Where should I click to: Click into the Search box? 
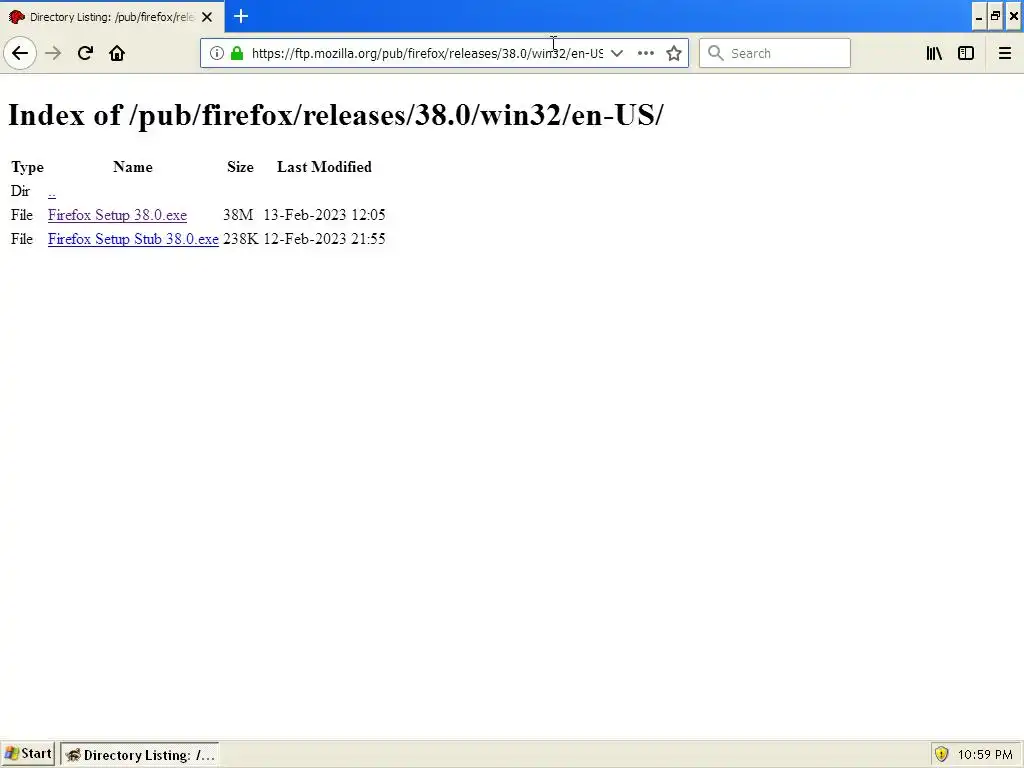tap(775, 53)
